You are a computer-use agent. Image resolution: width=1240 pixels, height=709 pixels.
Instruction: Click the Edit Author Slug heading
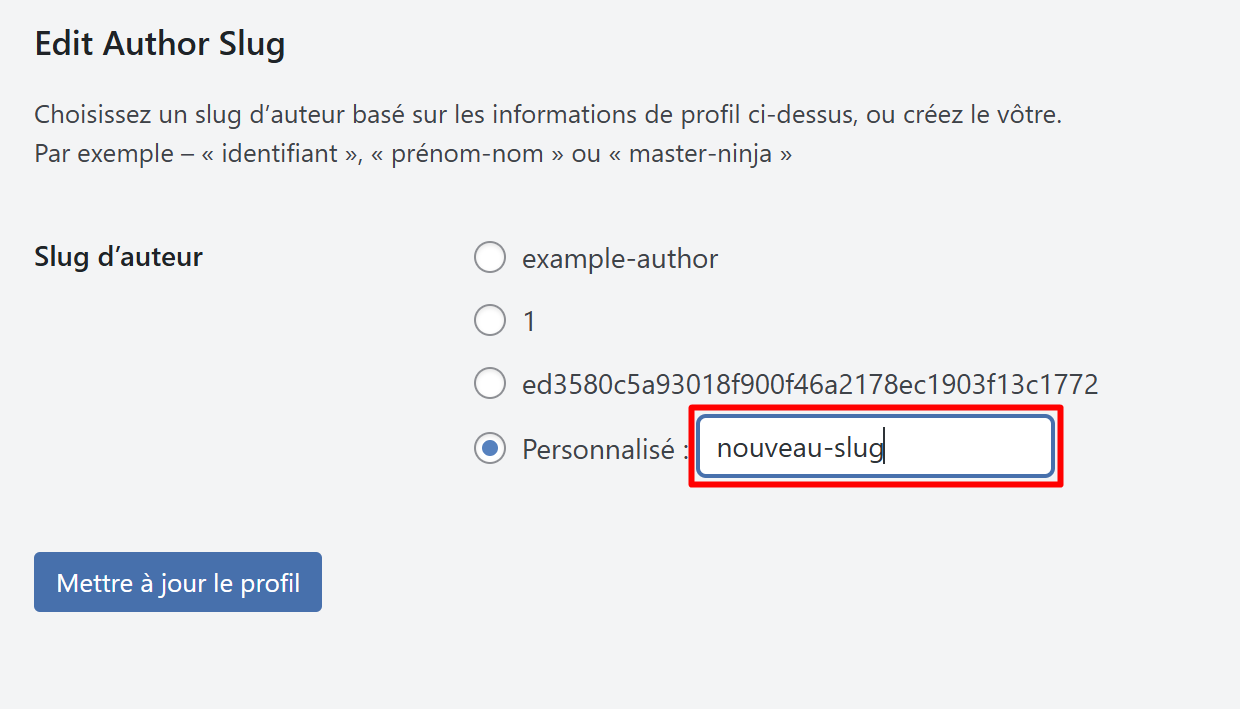click(x=160, y=45)
